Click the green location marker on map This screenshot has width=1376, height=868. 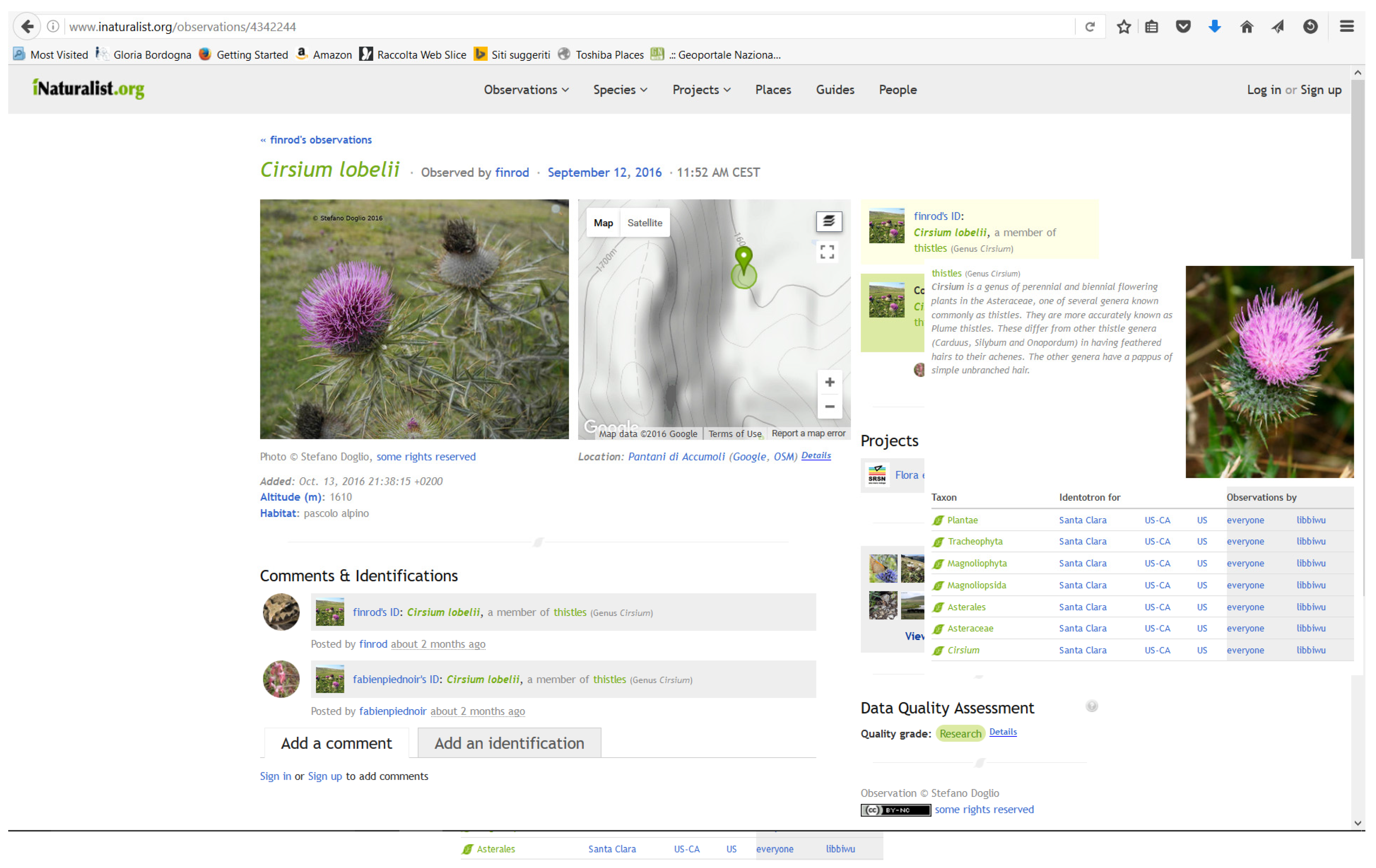(743, 258)
